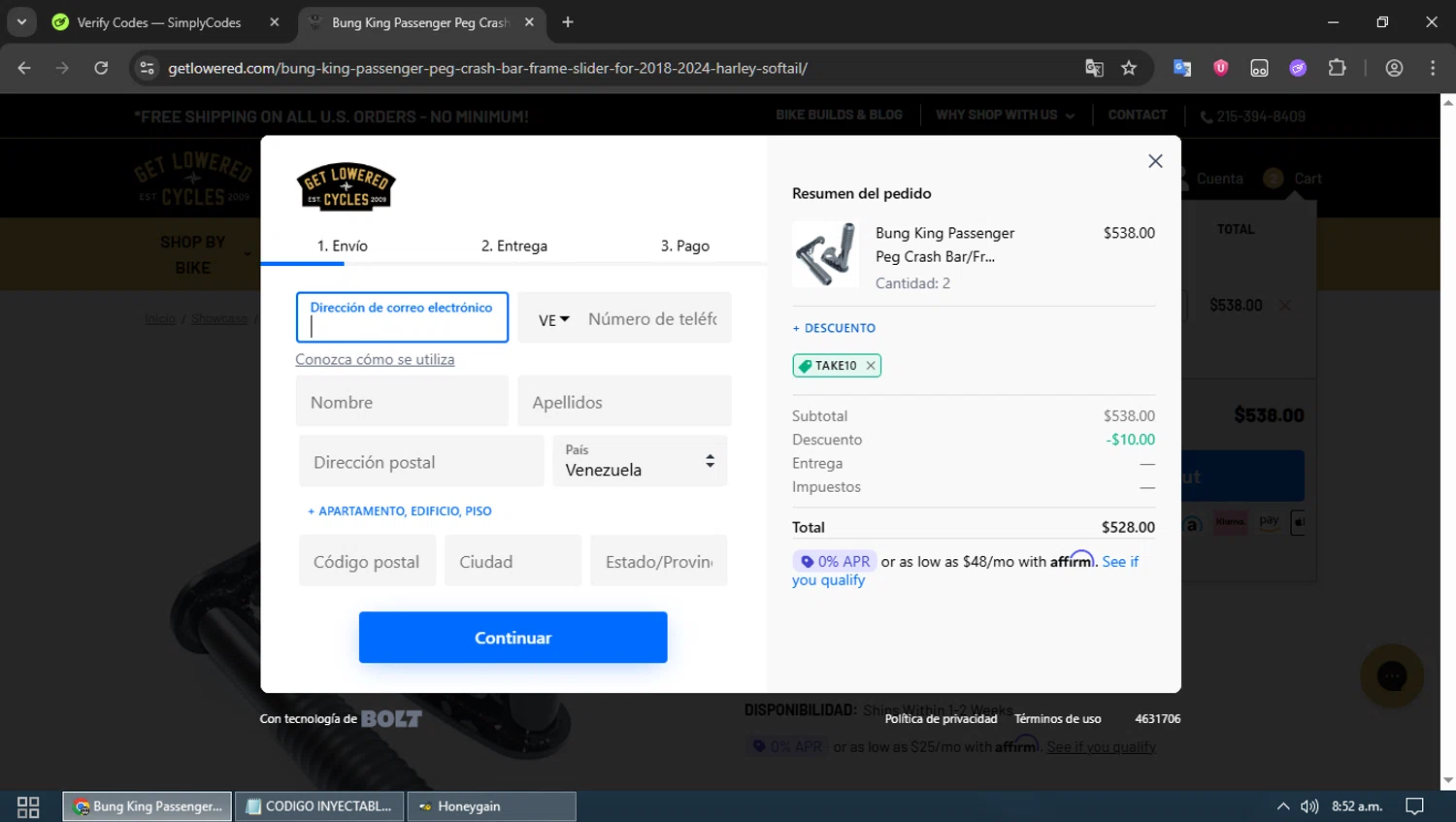Open the tab search dropdown arrow
This screenshot has width=1456, height=822.
pos(21,21)
